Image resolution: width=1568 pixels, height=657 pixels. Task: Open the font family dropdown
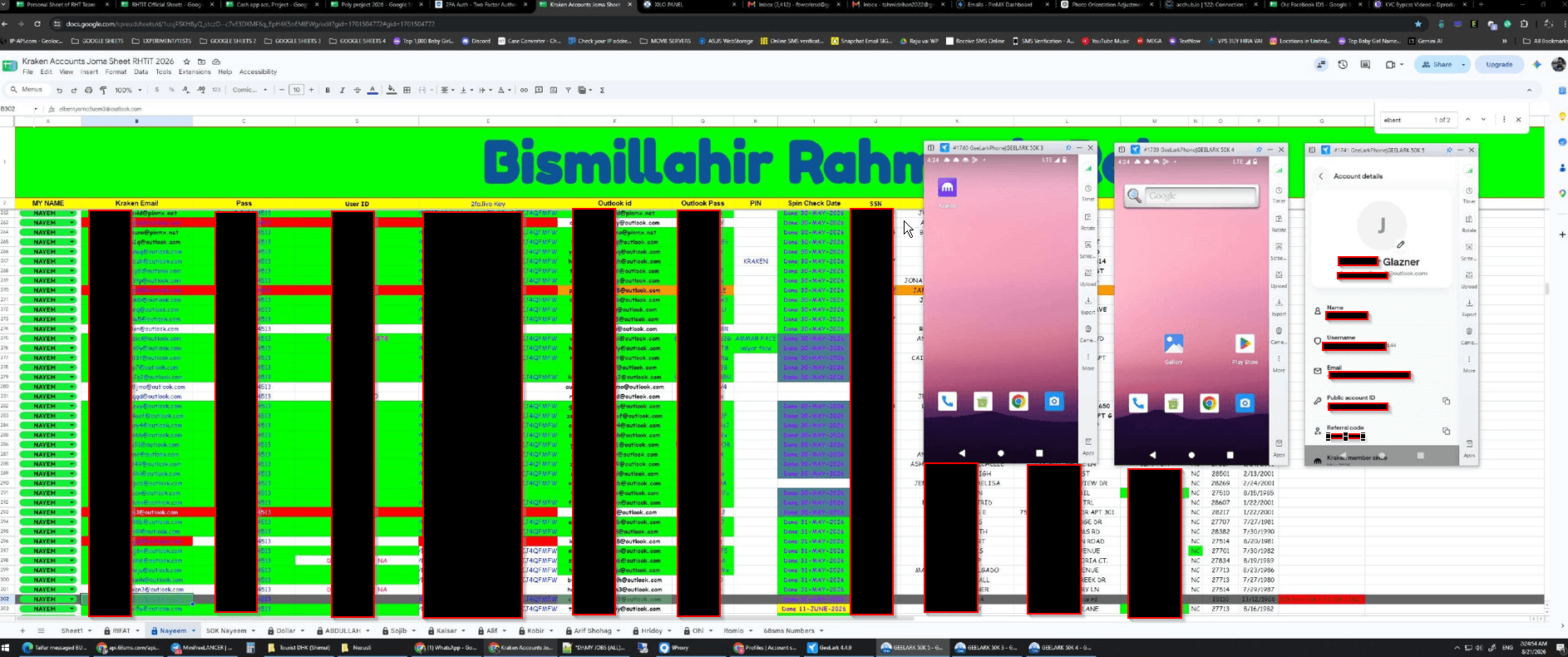pos(249,90)
